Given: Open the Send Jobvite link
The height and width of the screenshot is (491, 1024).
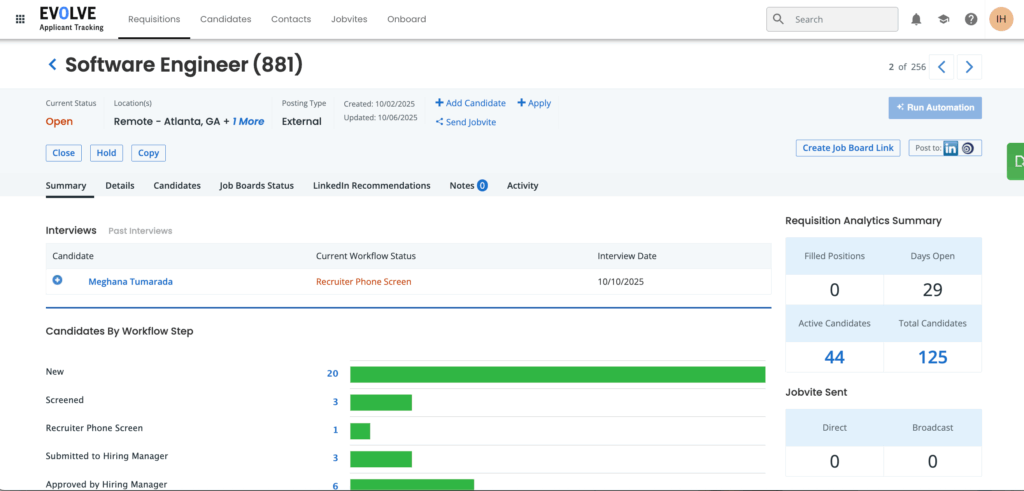Looking at the screenshot, I should (x=466, y=122).
